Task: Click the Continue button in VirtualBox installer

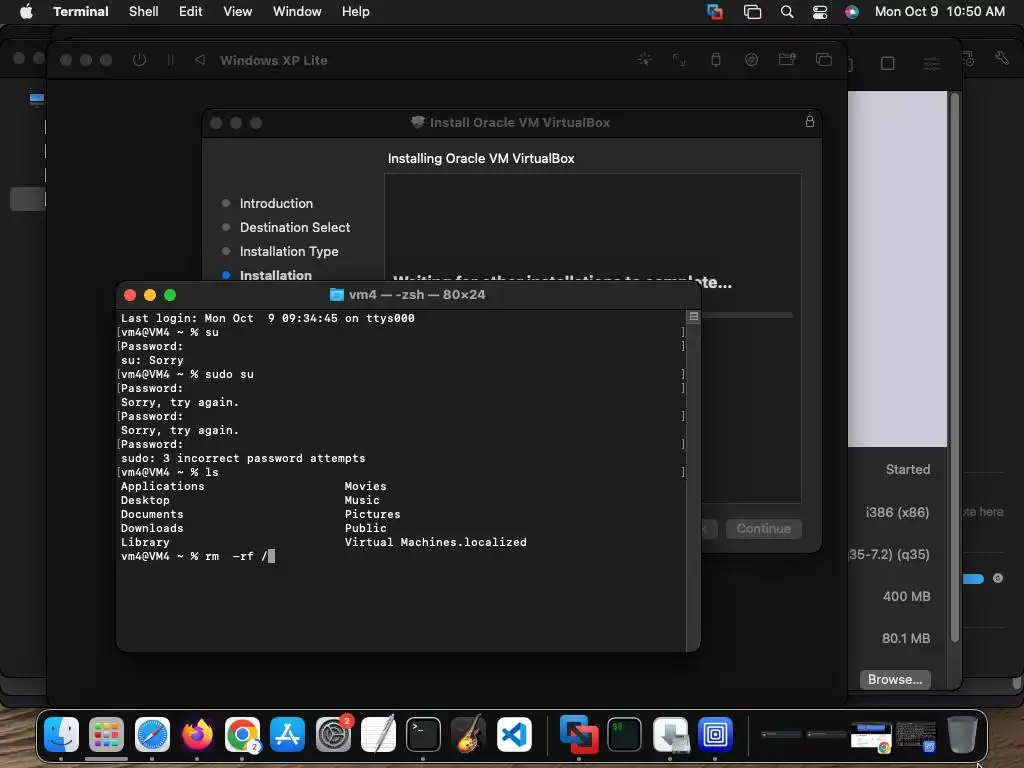Action: point(763,528)
